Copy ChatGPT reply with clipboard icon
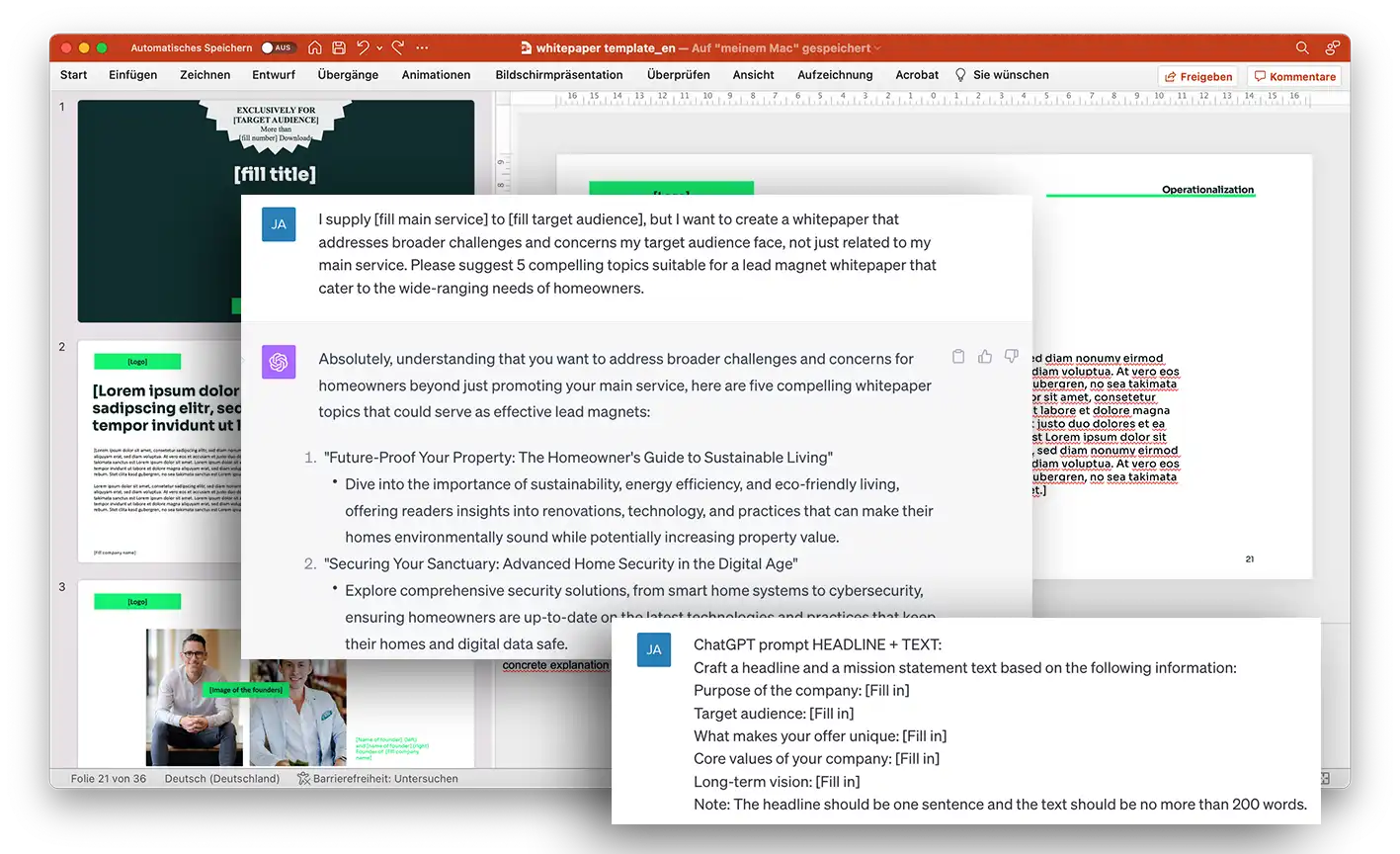The height and width of the screenshot is (854, 1400). click(x=958, y=357)
